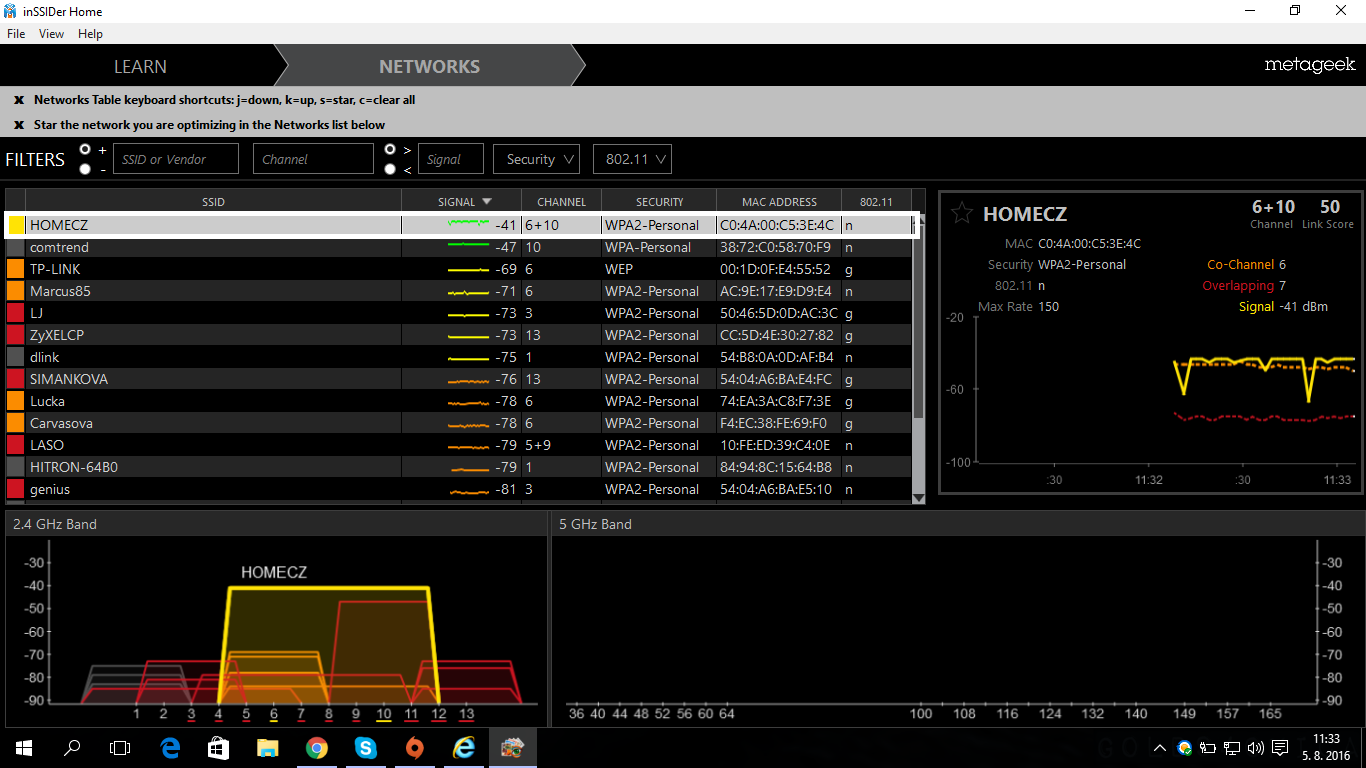Open the Help menu

point(90,34)
